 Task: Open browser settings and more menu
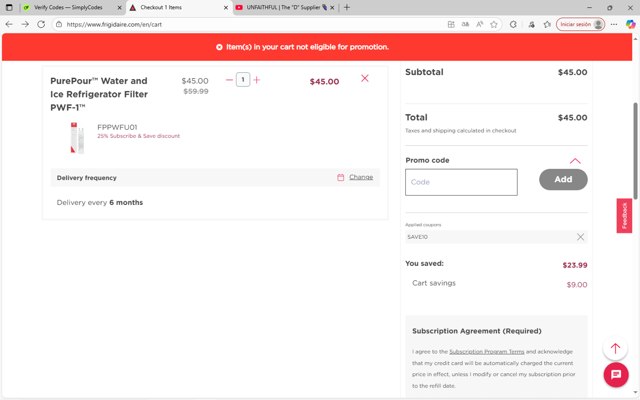tap(614, 24)
